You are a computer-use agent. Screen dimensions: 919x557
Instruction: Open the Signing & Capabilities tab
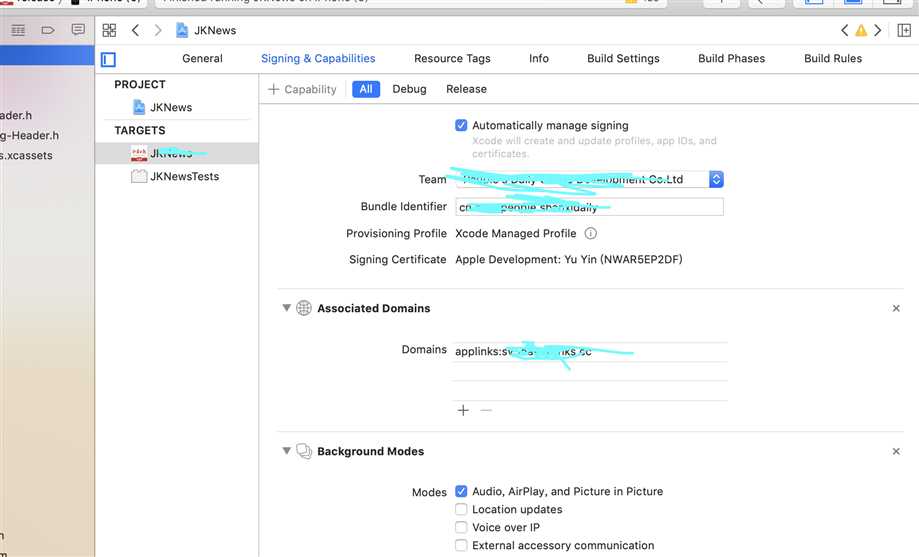click(318, 59)
